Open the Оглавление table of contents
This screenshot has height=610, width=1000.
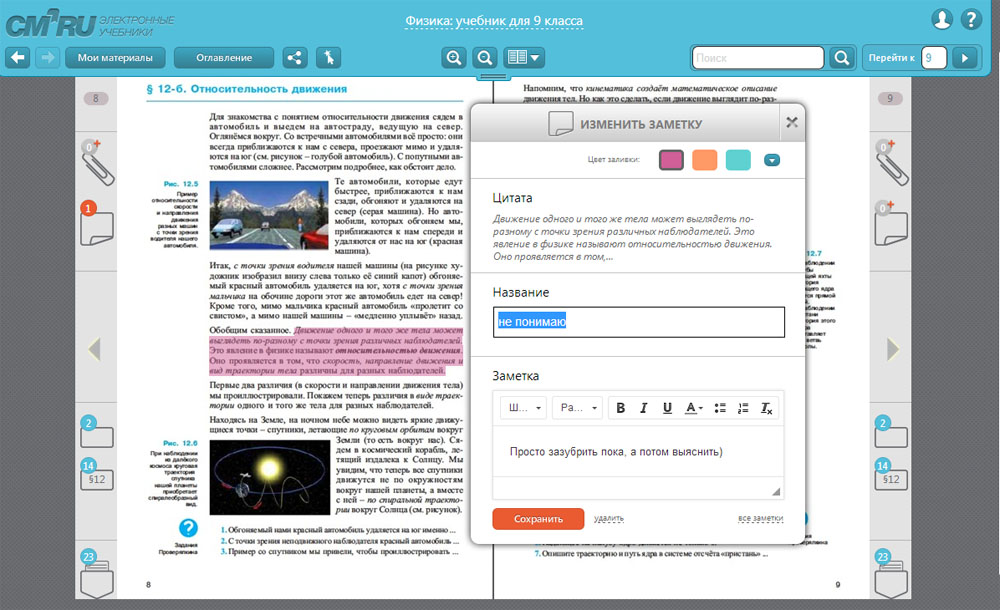coord(222,58)
